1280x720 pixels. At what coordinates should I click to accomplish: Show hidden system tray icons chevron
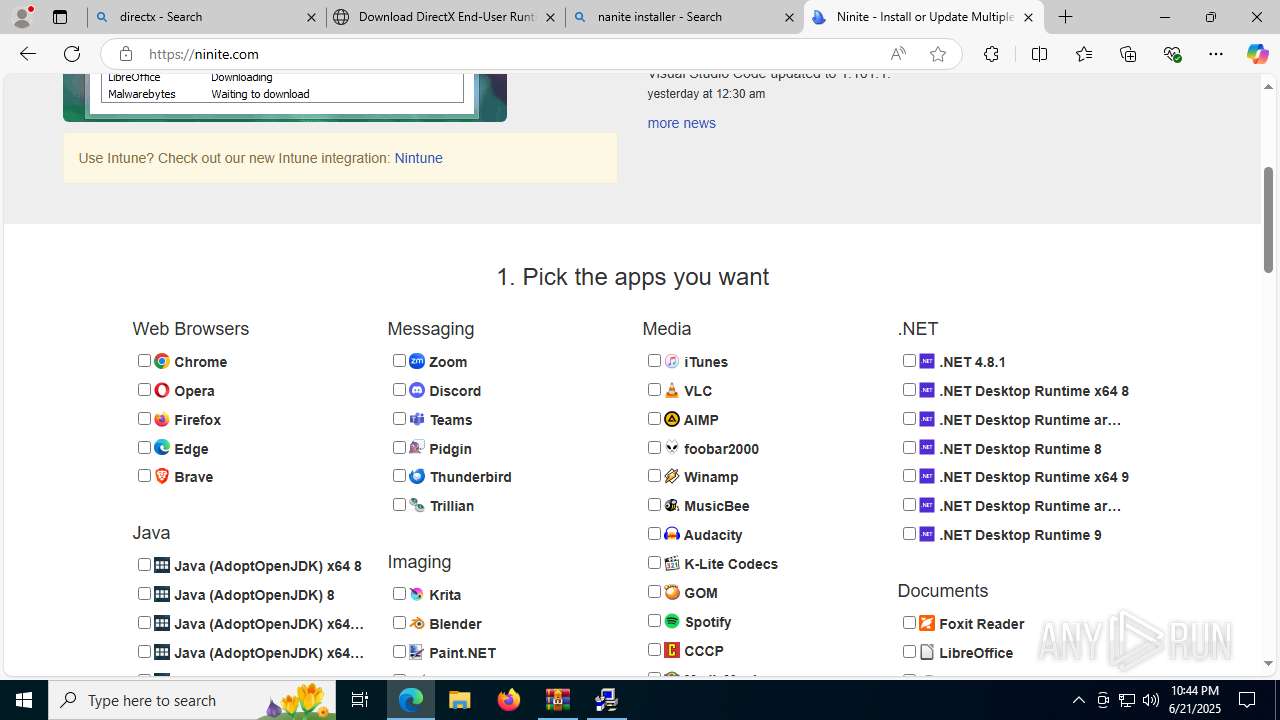click(x=1078, y=700)
